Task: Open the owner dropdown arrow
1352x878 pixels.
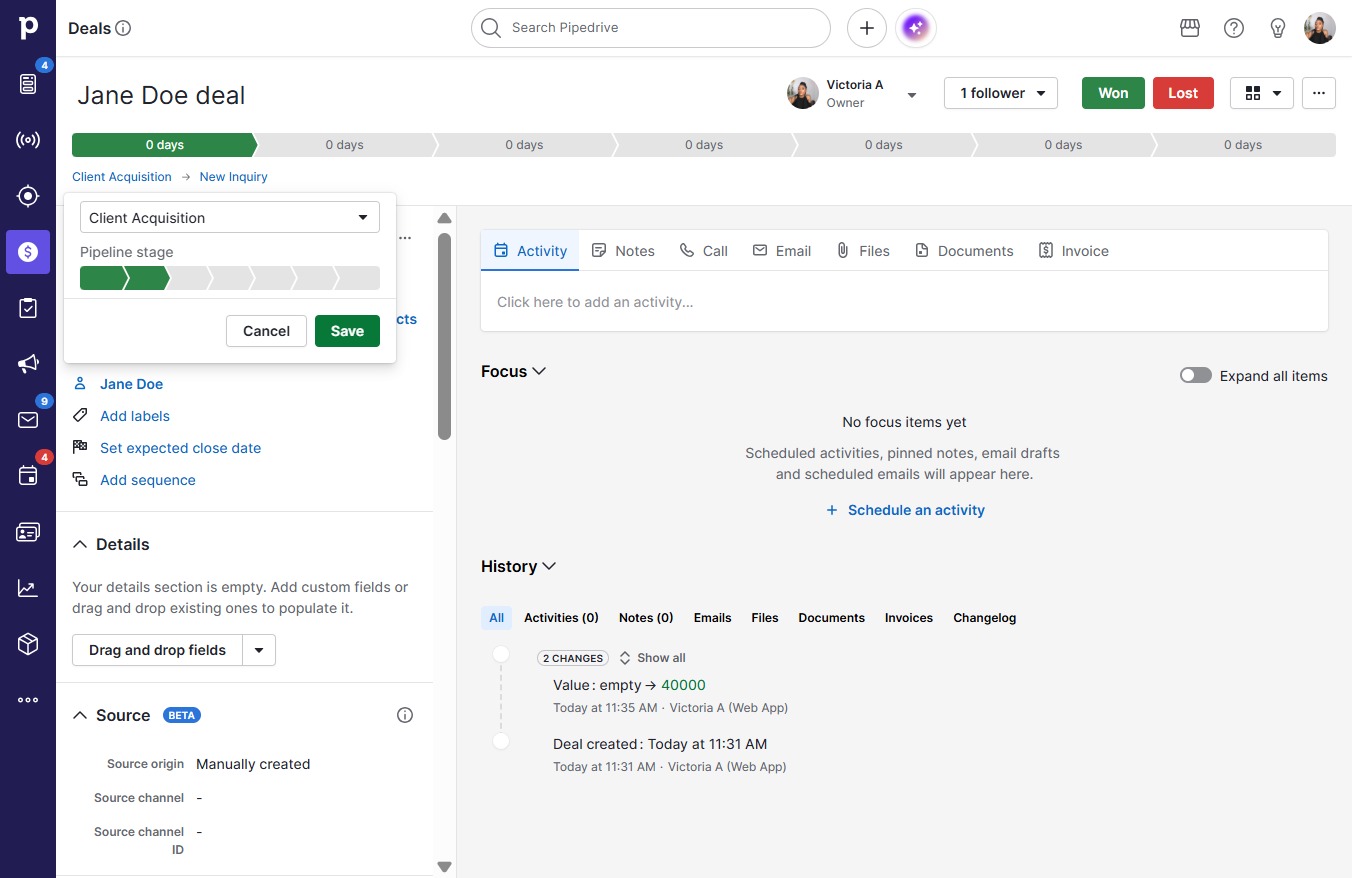Action: (912, 95)
